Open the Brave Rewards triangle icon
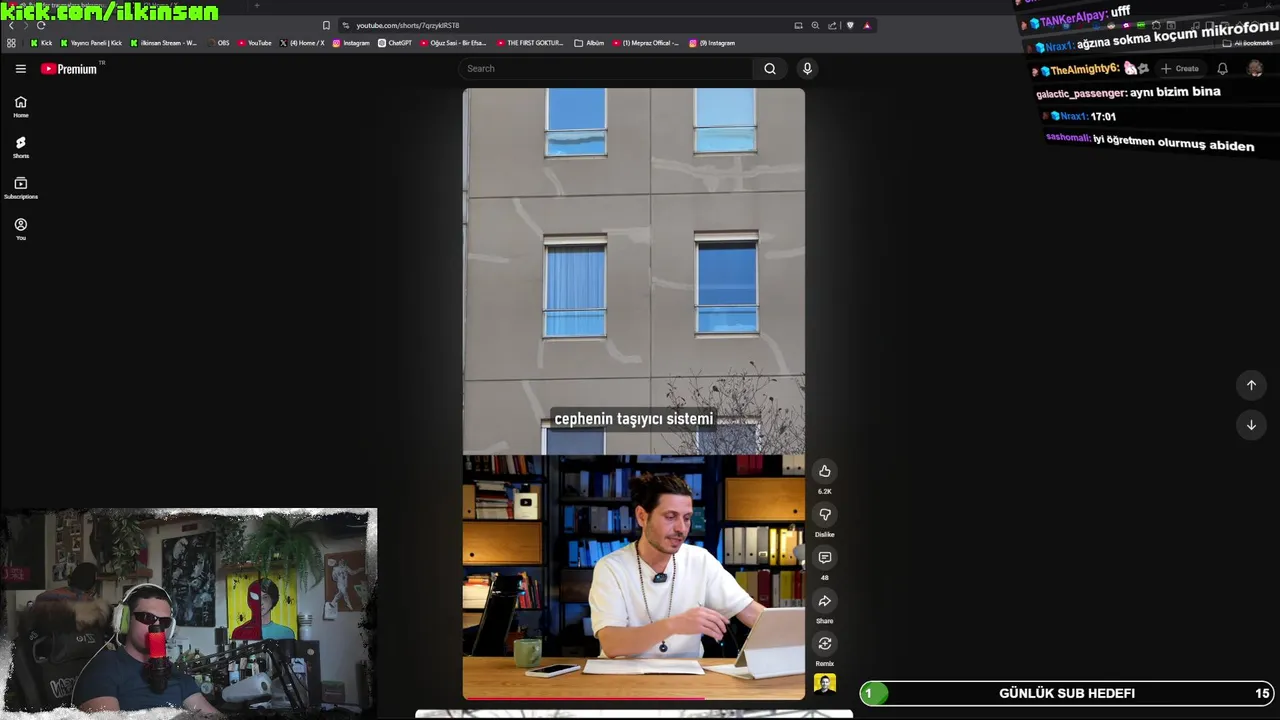 [867, 25]
